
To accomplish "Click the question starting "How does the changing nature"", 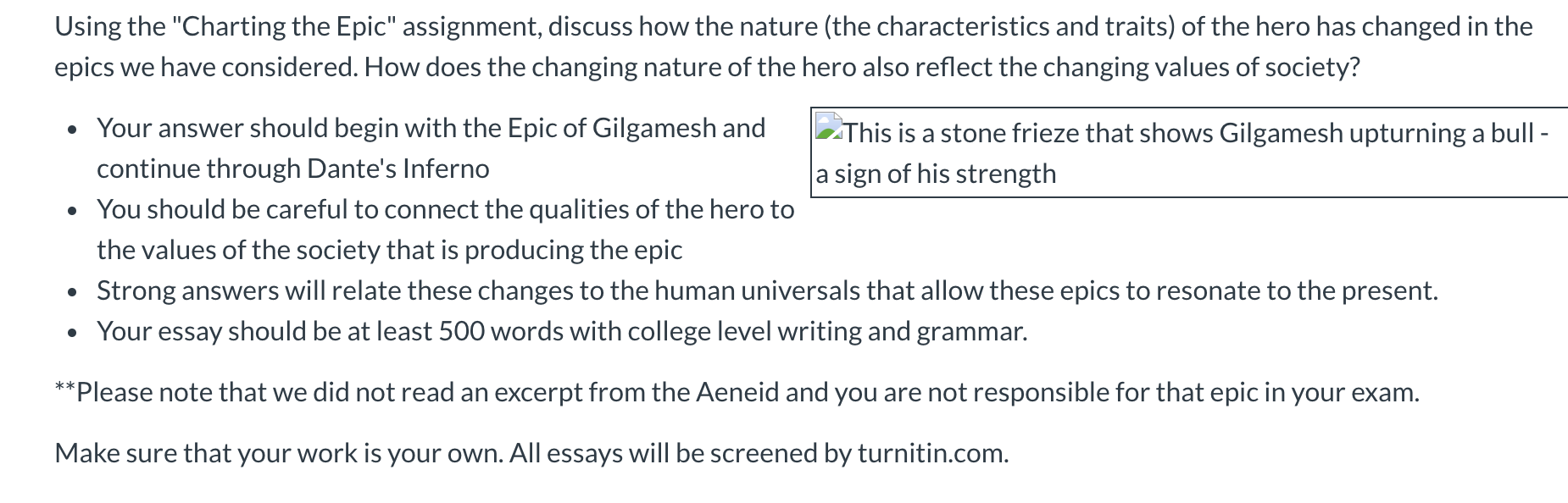I will click(x=861, y=68).
